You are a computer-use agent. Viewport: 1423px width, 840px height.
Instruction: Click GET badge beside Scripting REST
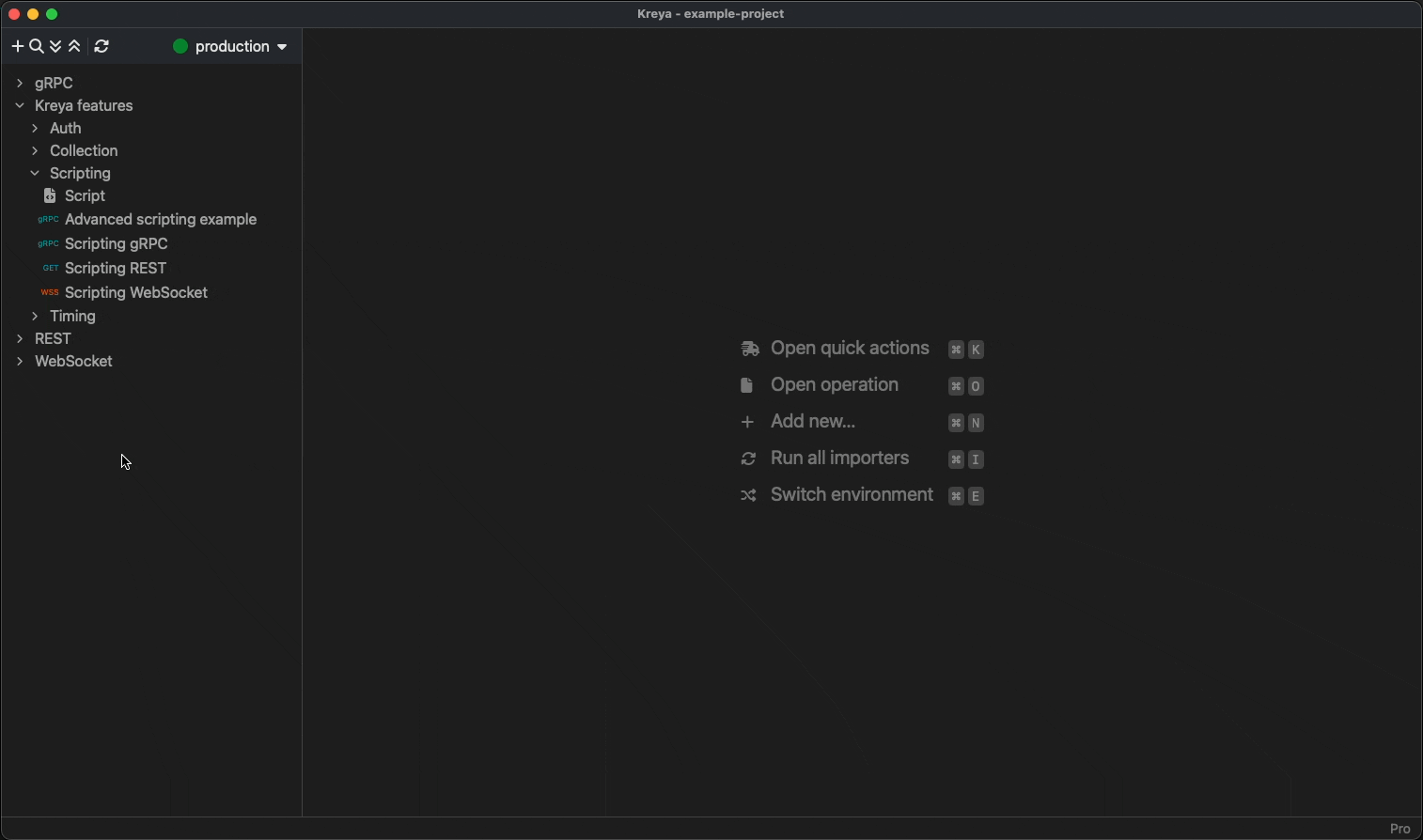(x=51, y=269)
